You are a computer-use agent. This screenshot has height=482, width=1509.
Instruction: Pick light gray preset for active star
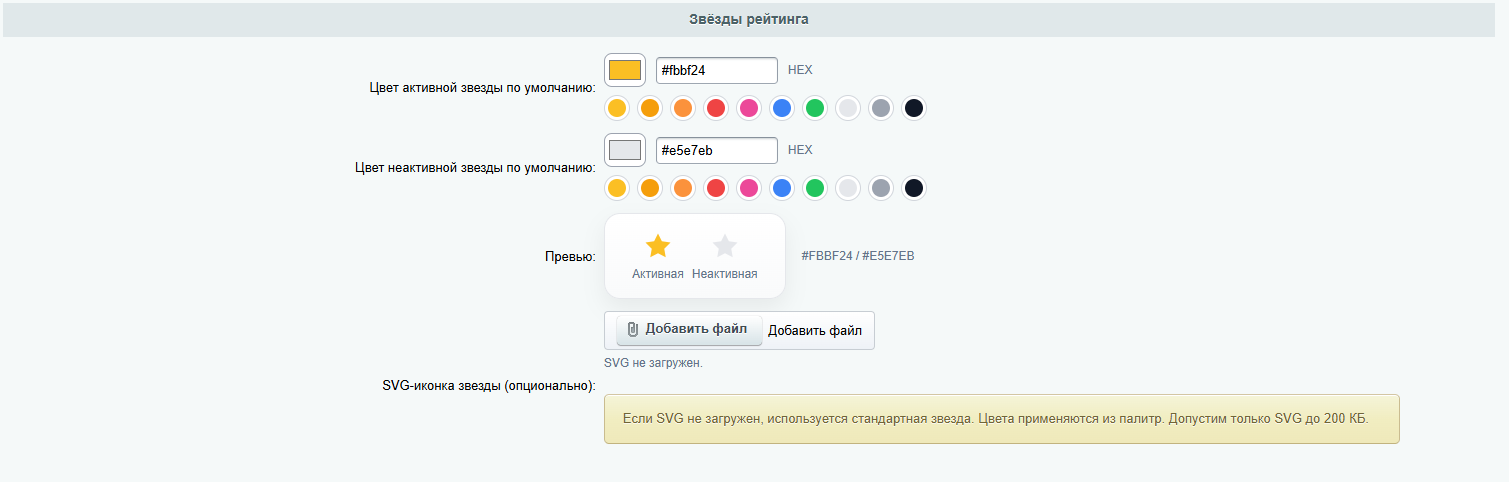click(x=848, y=108)
